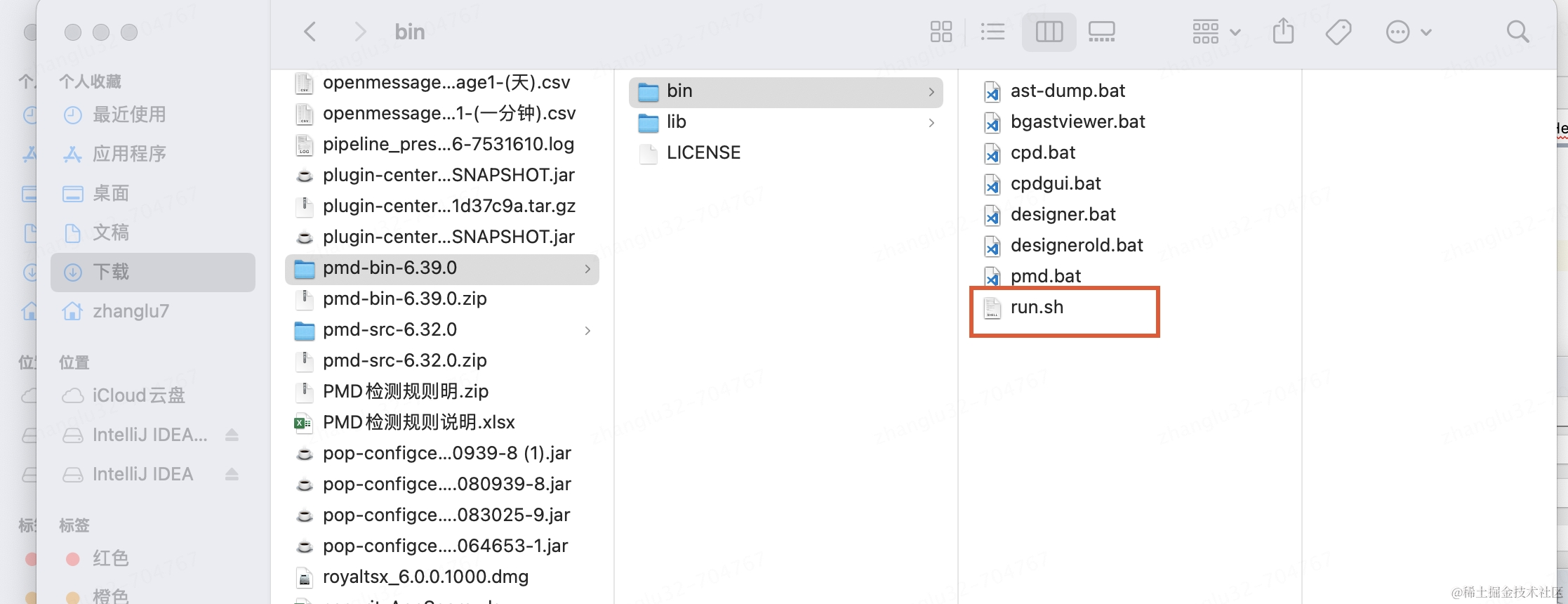The width and height of the screenshot is (1568, 604).
Task: Click the search magnifier icon
Action: [1517, 32]
